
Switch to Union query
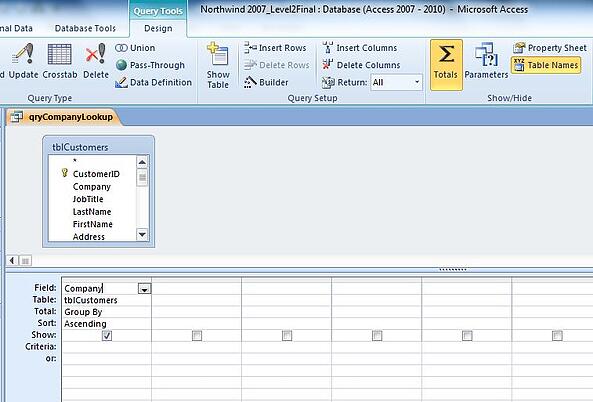(135, 48)
